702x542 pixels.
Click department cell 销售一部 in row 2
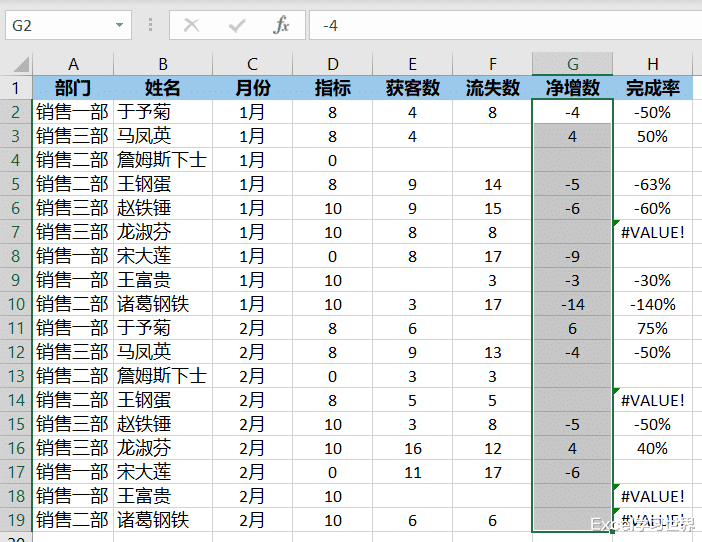tap(73, 112)
